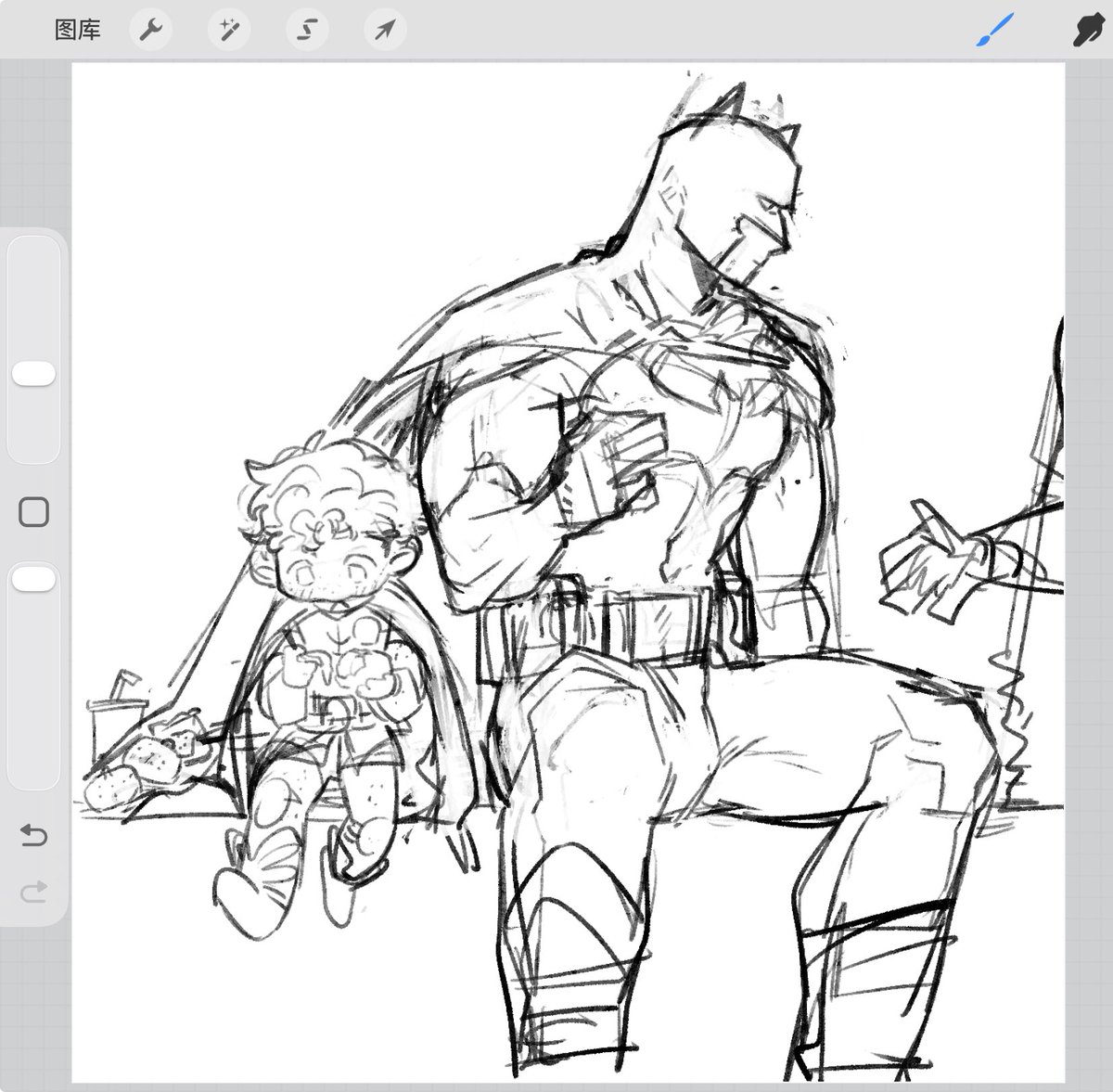This screenshot has height=1092, width=1113.
Task: Select the Transform arrow tool
Action: [384, 31]
